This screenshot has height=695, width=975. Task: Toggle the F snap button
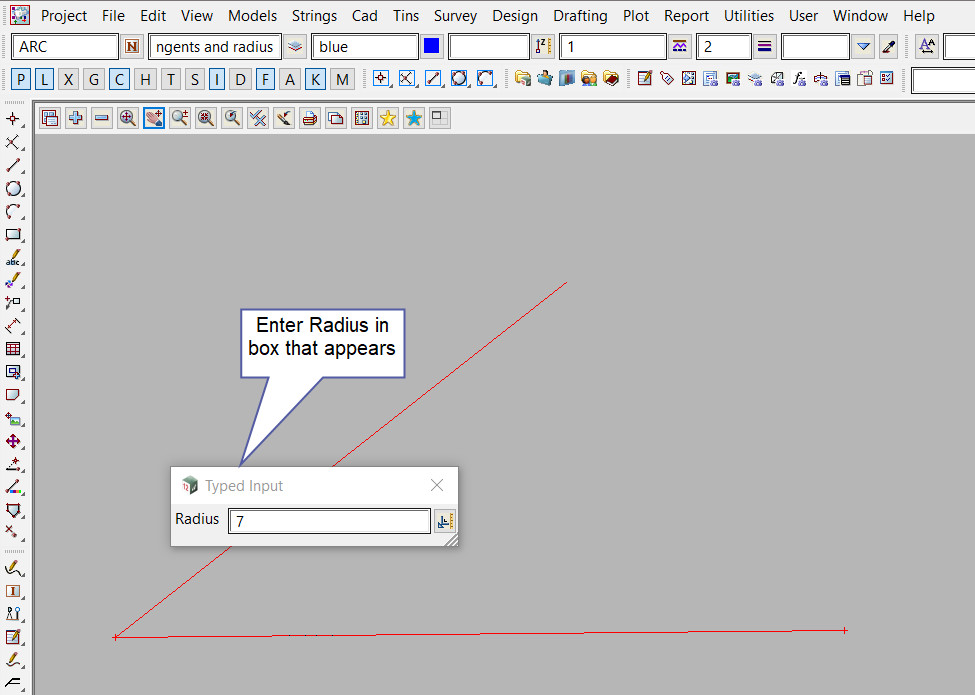265,80
